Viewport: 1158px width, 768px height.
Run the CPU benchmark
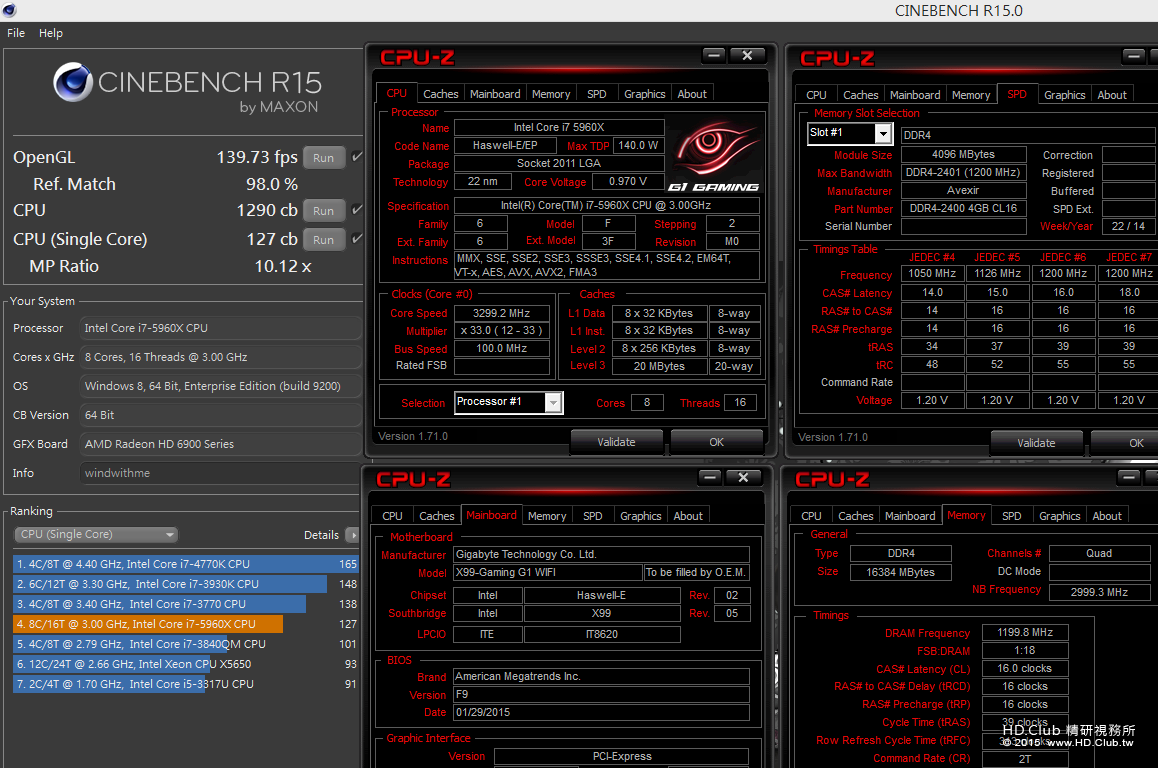[x=323, y=210]
